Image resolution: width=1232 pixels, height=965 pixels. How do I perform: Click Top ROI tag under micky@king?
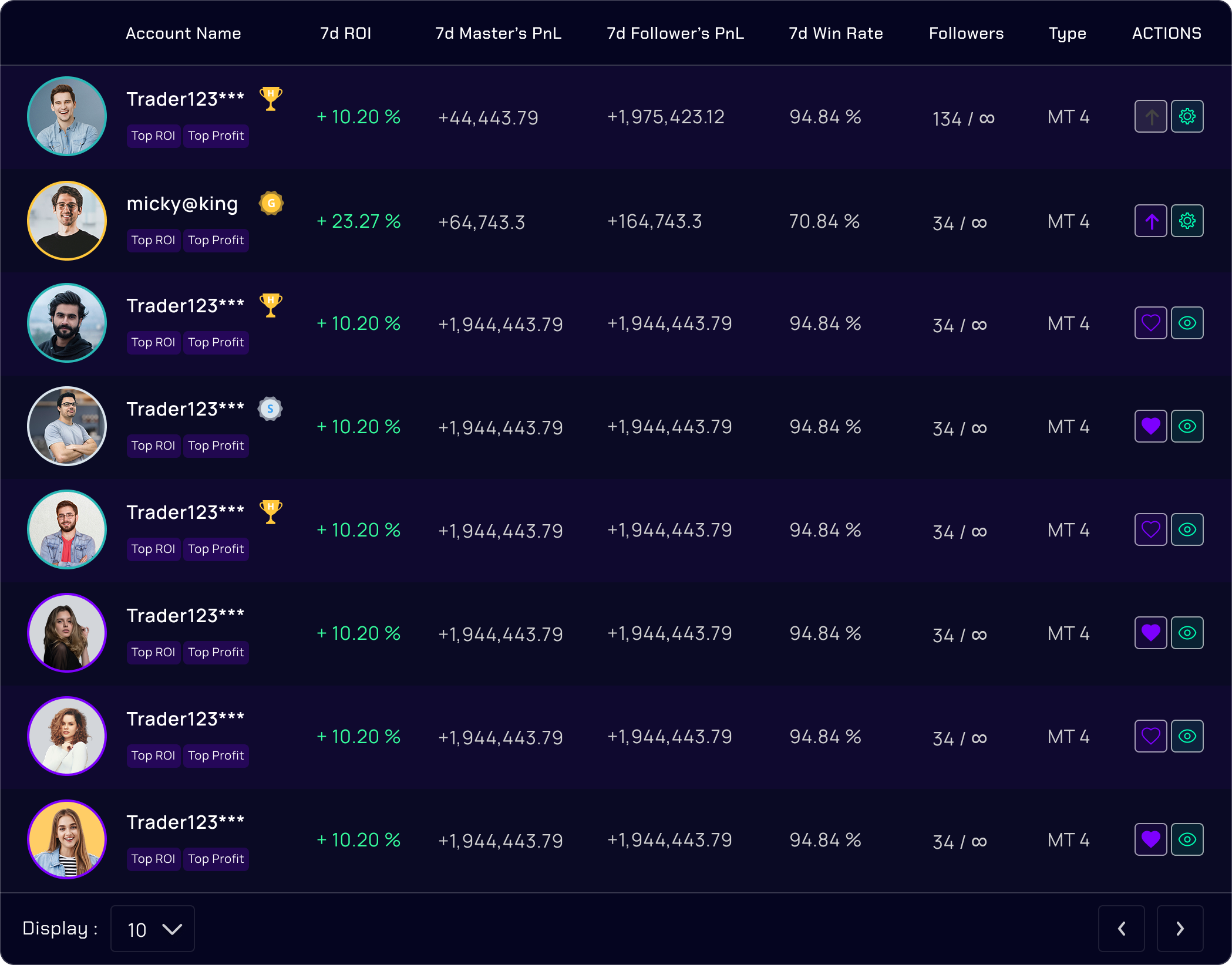click(153, 240)
